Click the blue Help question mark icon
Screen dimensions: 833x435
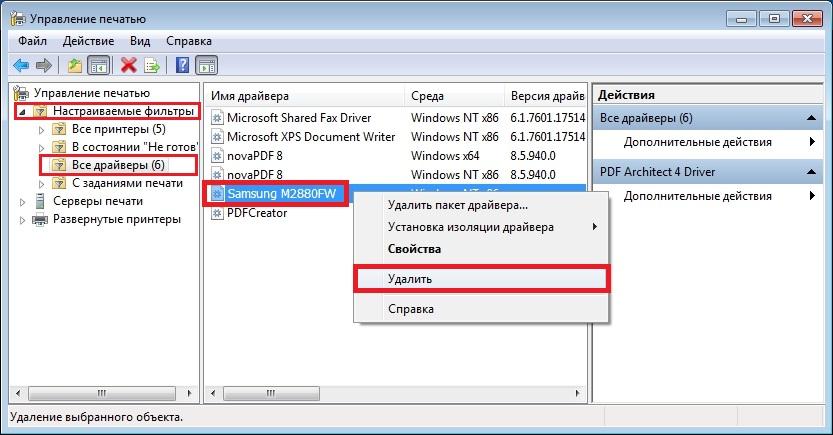click(183, 66)
